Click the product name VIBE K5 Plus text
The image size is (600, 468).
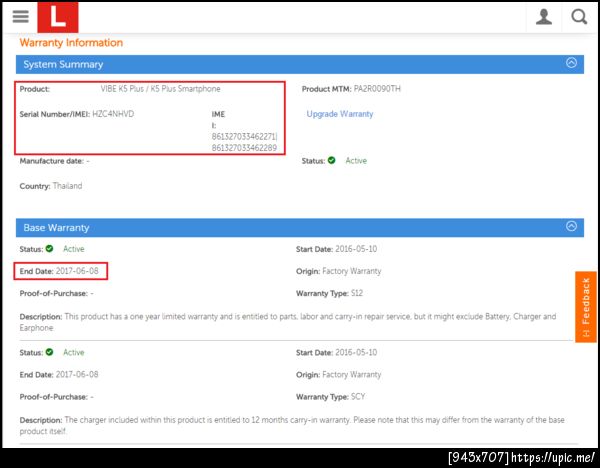pyautogui.click(x=160, y=89)
